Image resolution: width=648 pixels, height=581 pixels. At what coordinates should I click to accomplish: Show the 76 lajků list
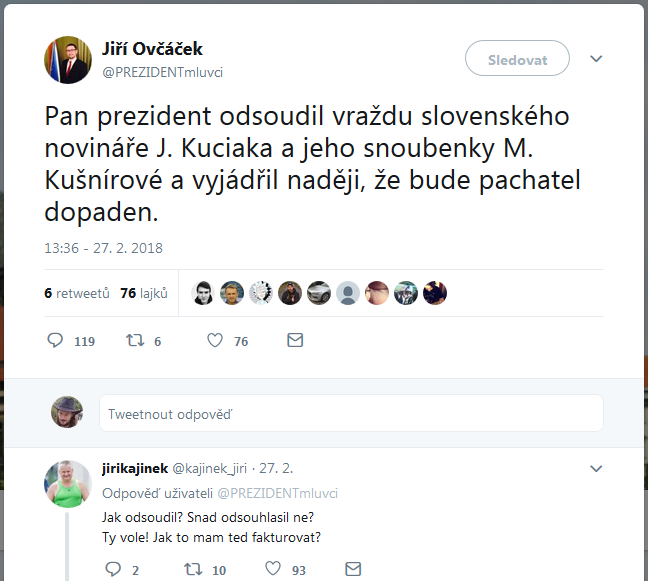[143, 294]
